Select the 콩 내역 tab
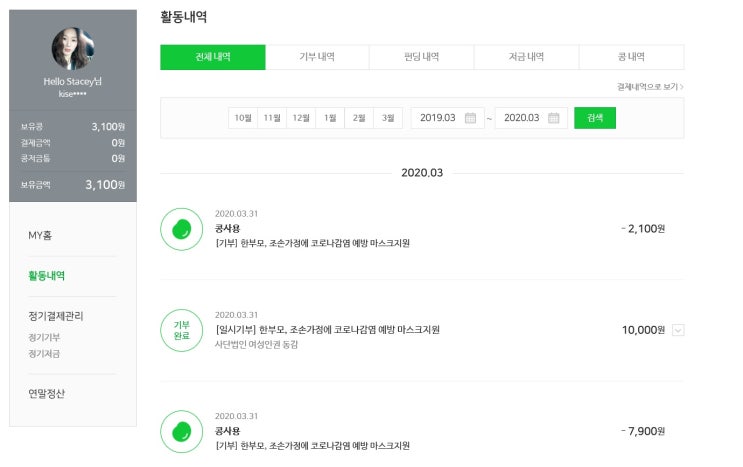743x467 pixels. tap(632, 57)
